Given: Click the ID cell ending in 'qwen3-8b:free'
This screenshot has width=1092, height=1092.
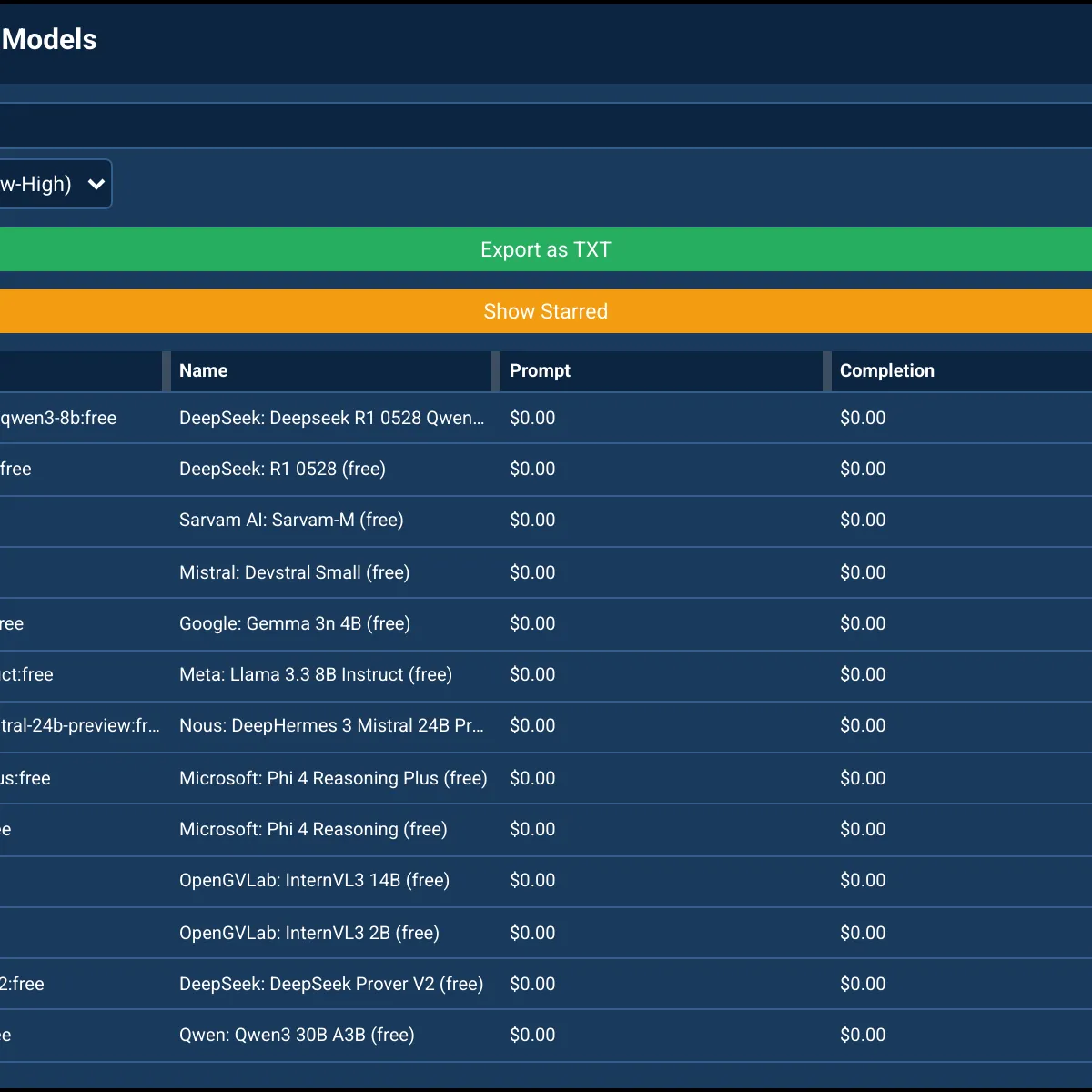Looking at the screenshot, I should 58,418.
